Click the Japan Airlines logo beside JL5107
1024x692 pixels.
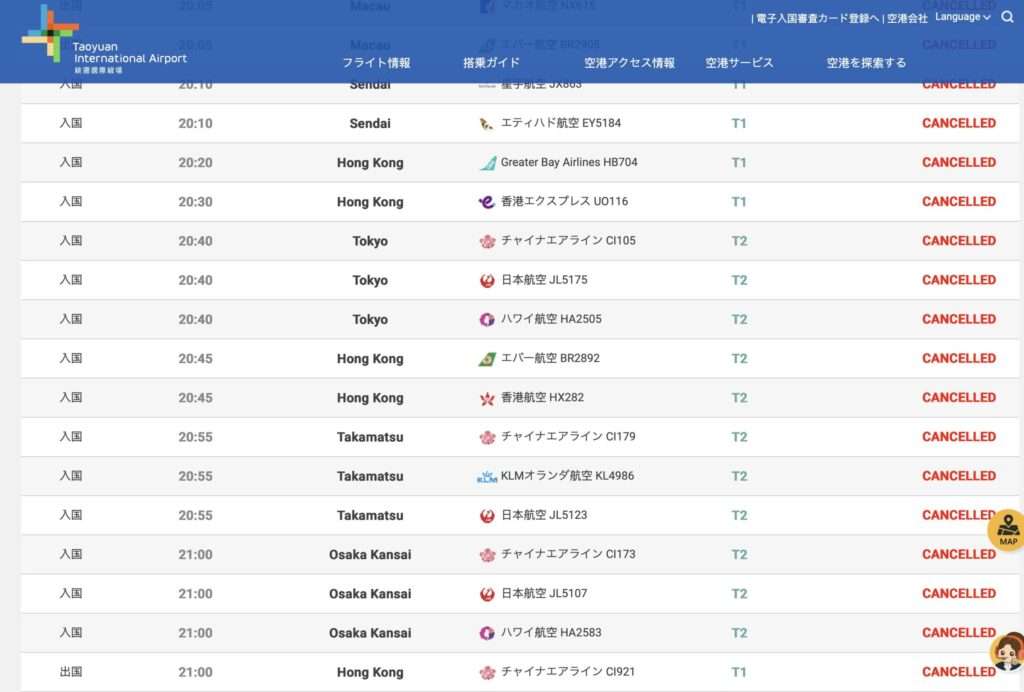tap(487, 593)
